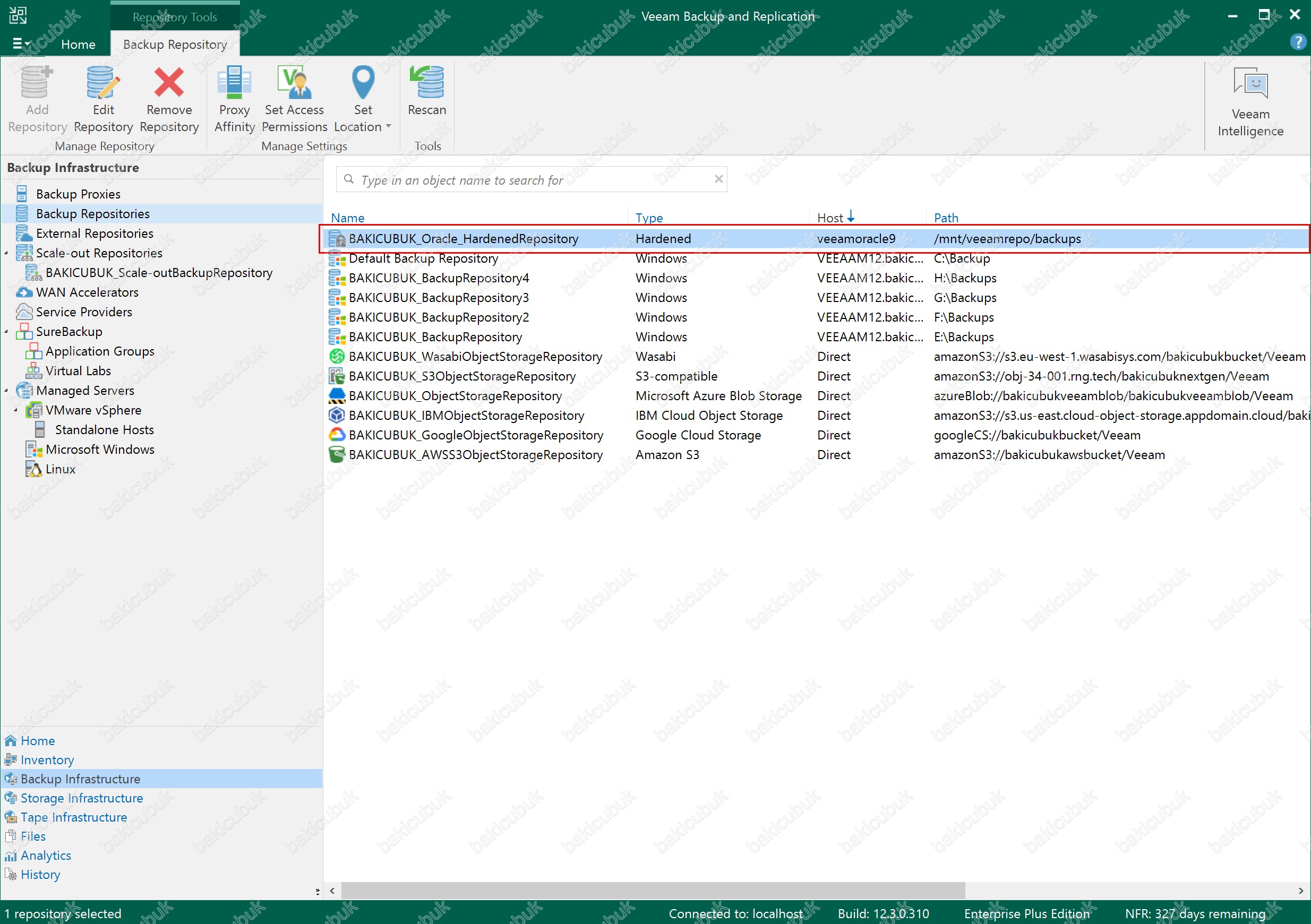
Task: Sort by the Type column header
Action: [649, 218]
